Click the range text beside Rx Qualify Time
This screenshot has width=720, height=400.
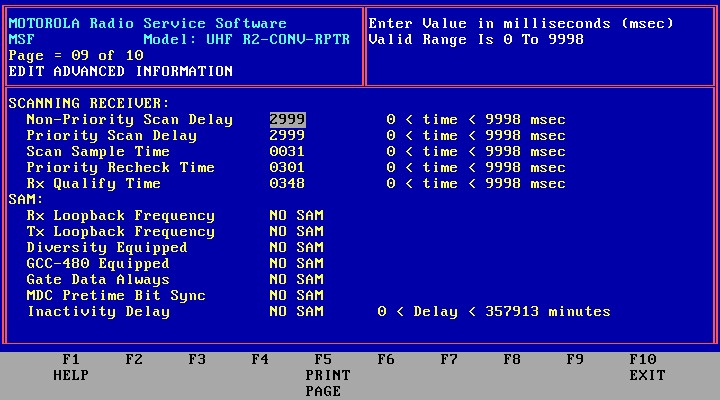pyautogui.click(x=476, y=184)
